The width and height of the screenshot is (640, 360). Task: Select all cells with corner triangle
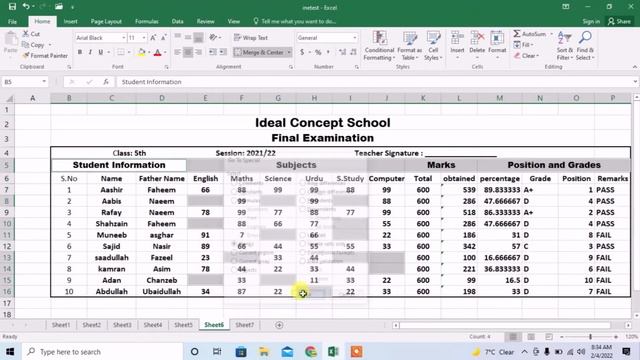point(9,98)
